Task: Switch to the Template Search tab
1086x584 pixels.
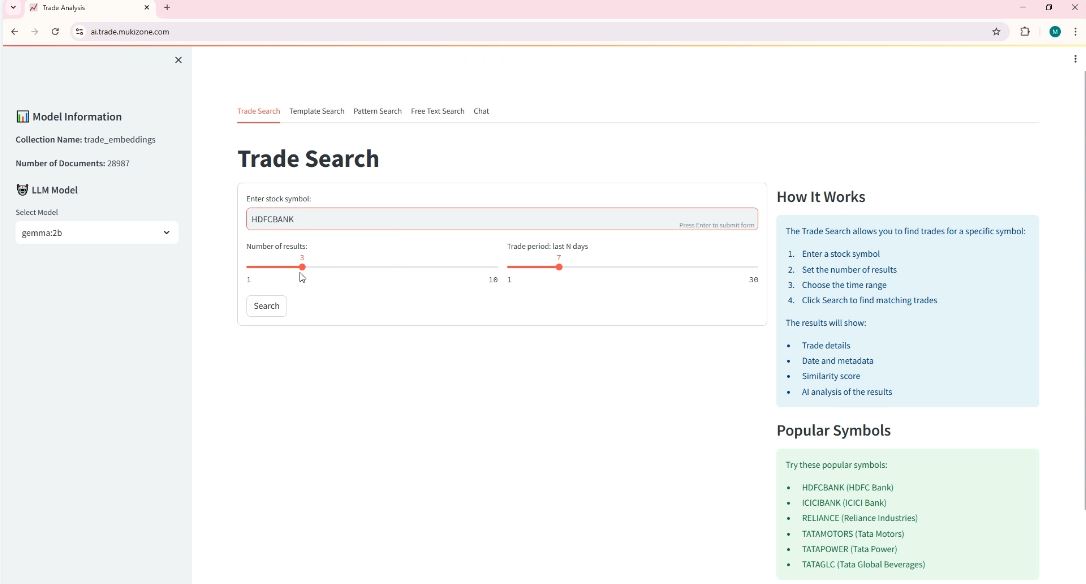Action: [x=317, y=112]
